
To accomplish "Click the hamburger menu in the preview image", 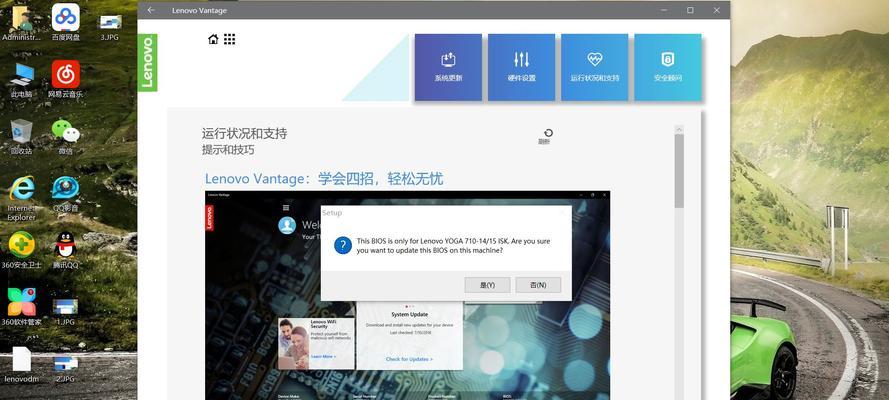I will [x=286, y=207].
